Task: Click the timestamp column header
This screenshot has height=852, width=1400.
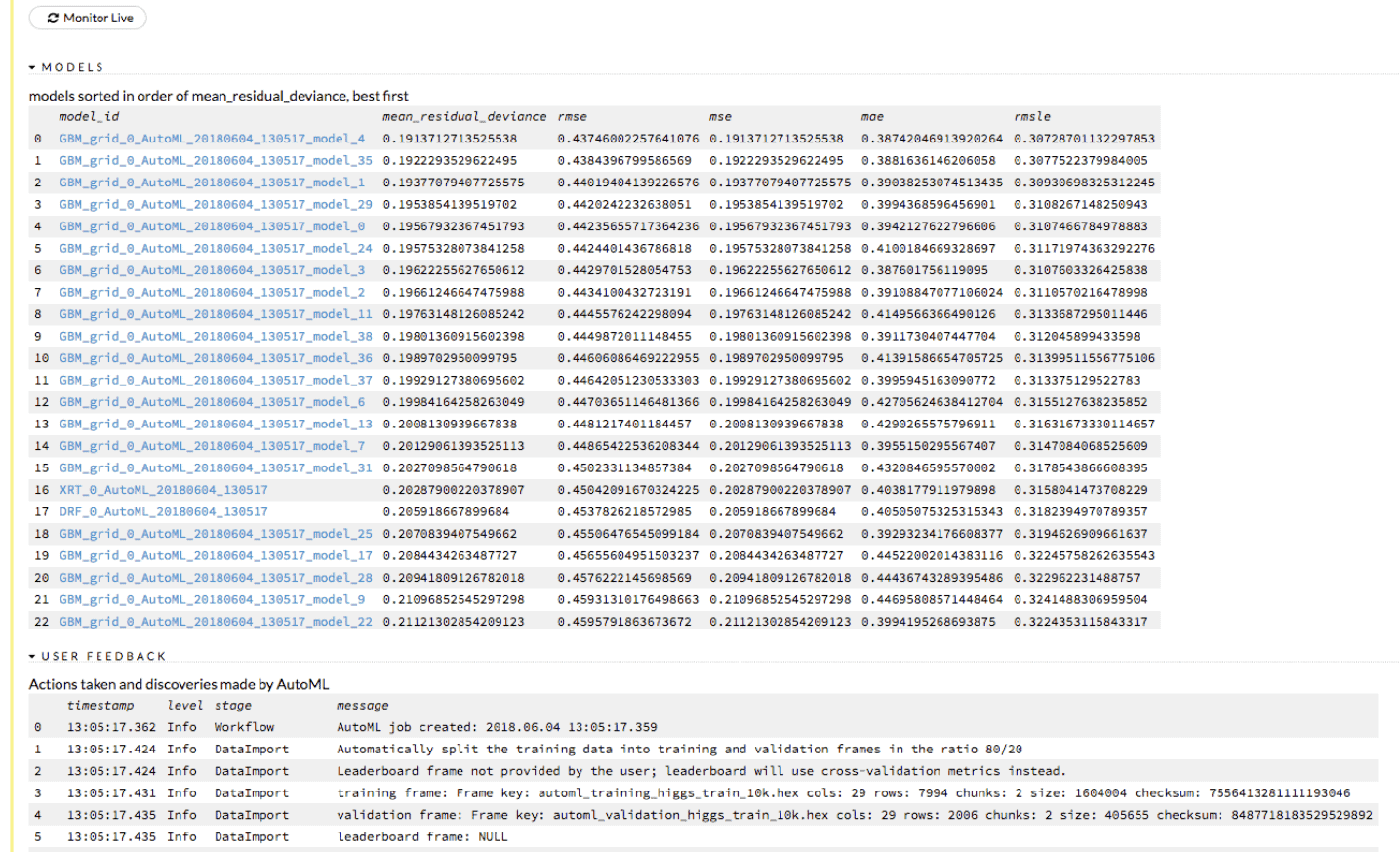Action: click(100, 705)
